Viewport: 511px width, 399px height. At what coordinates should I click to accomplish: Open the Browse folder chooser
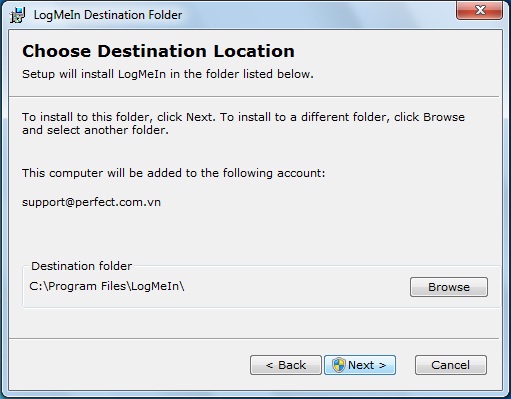(x=449, y=287)
